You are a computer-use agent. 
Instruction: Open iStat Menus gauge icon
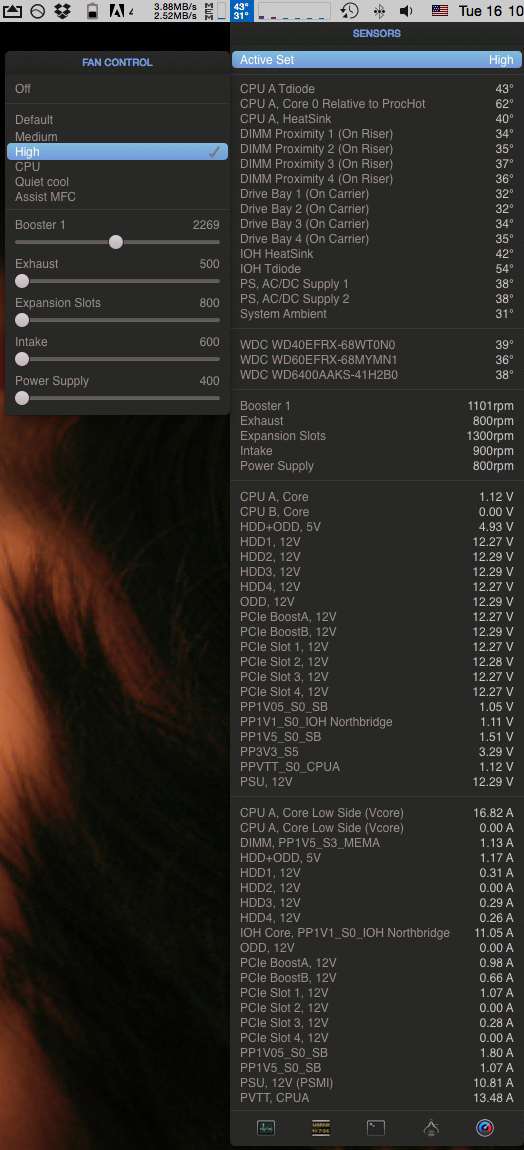486,1127
